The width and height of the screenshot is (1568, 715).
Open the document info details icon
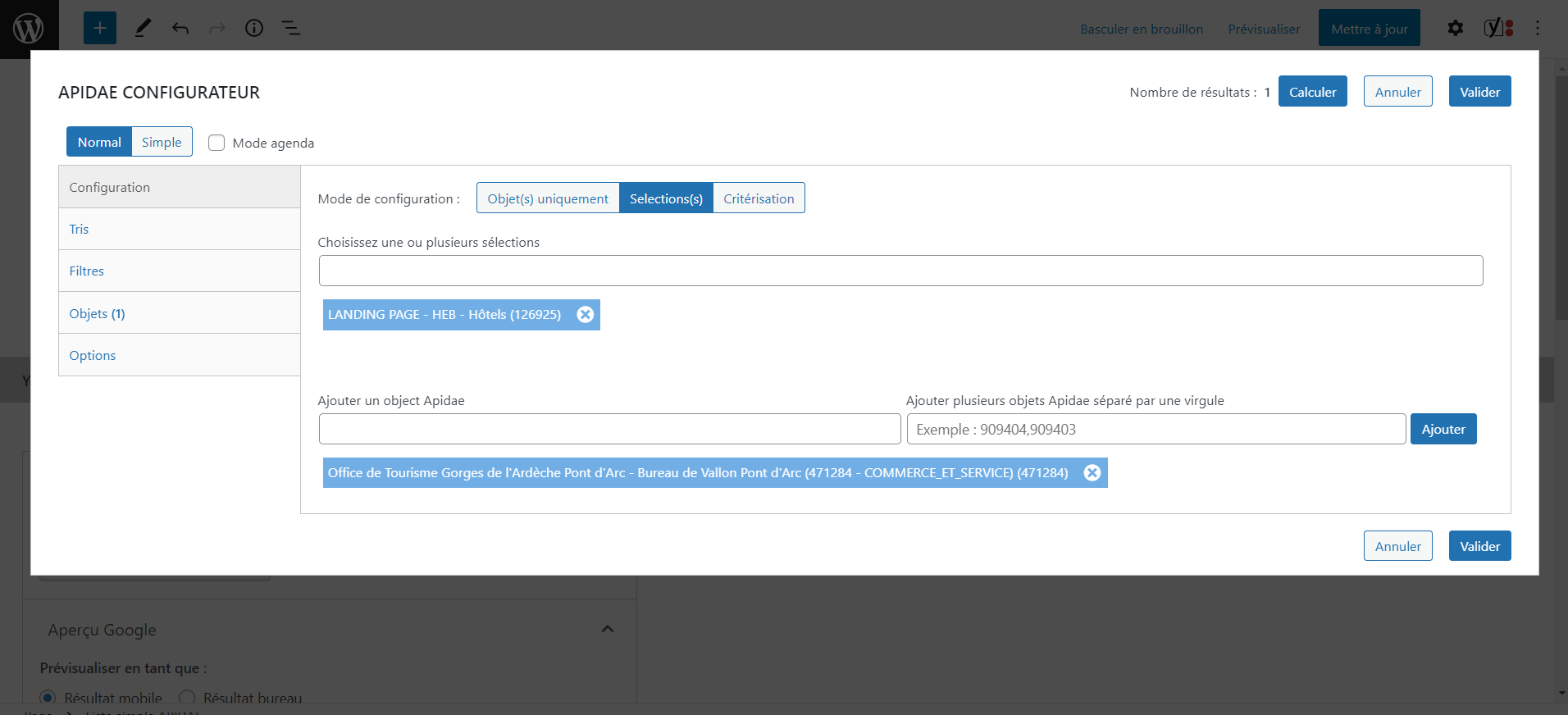pyautogui.click(x=254, y=29)
